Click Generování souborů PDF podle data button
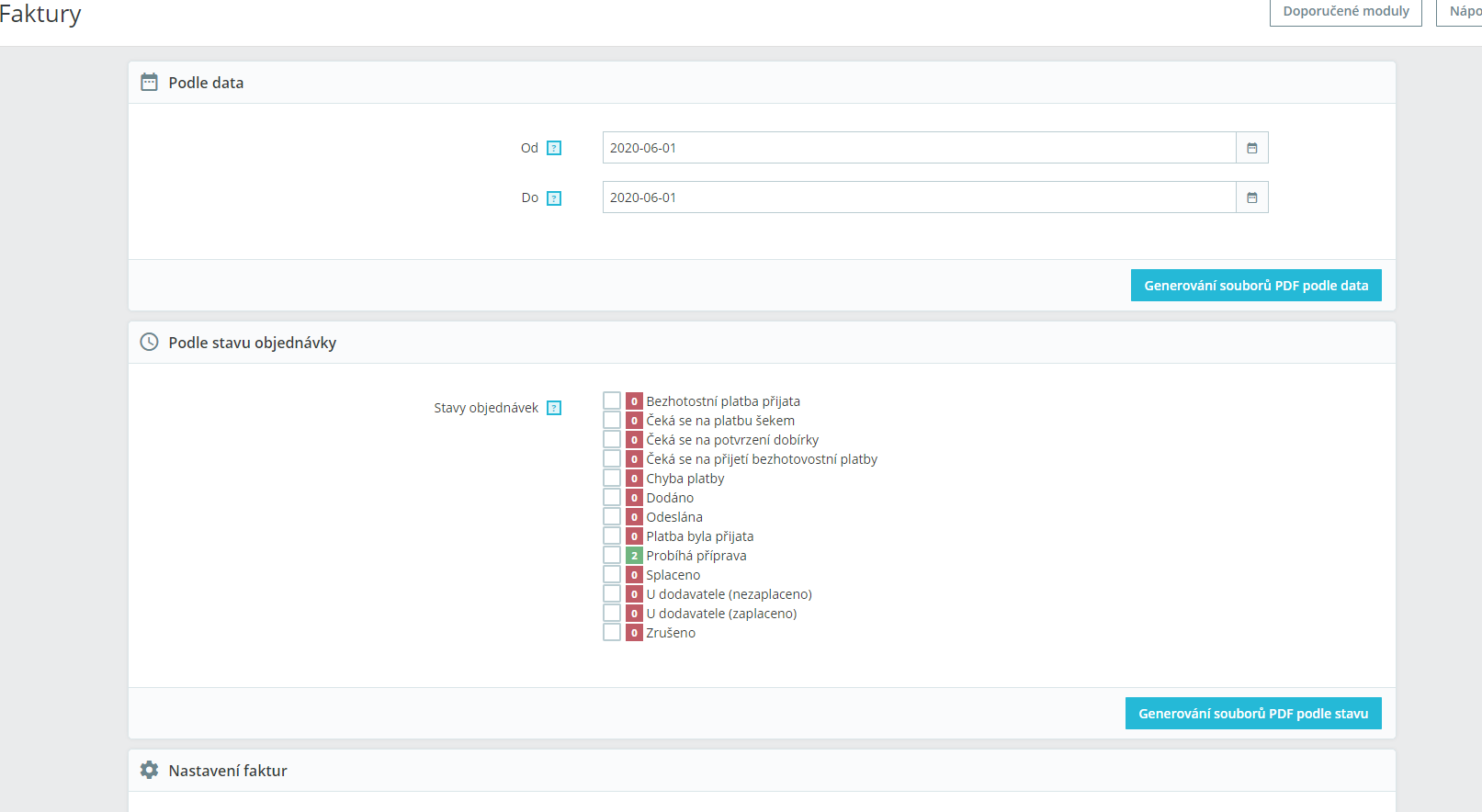The height and width of the screenshot is (812, 1482). 1256,286
